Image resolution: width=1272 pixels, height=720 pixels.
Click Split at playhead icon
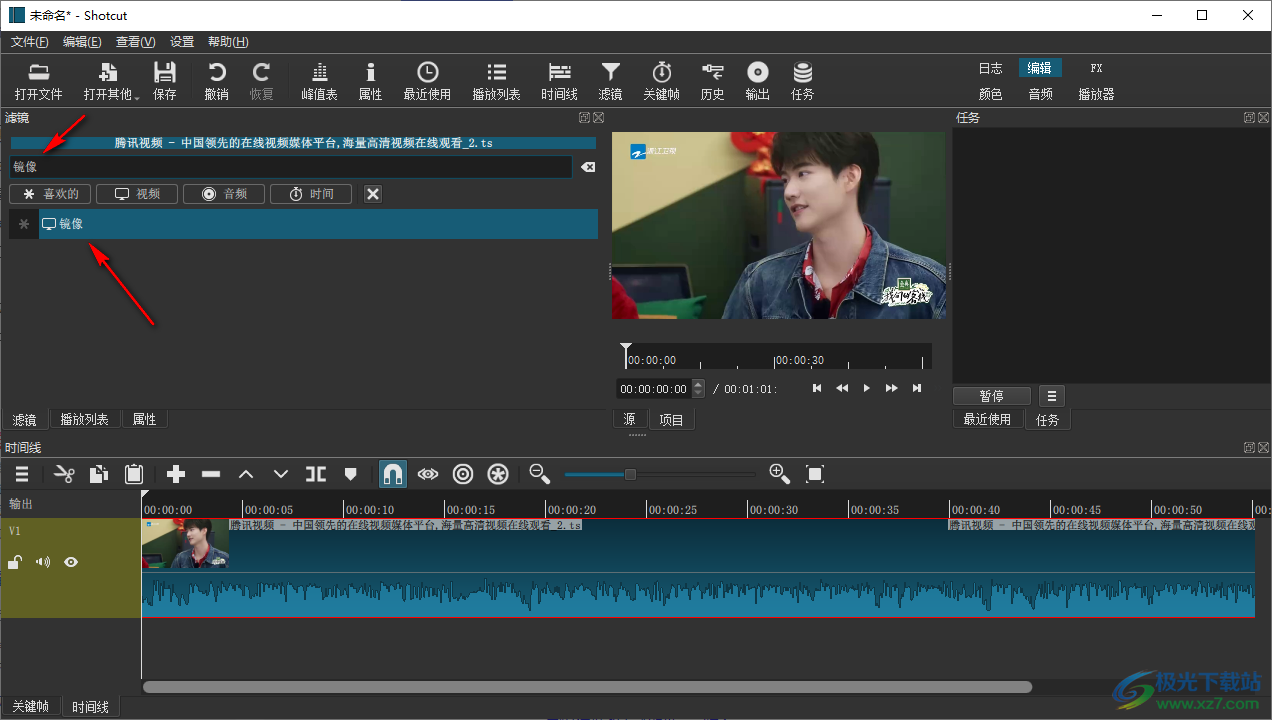point(316,474)
